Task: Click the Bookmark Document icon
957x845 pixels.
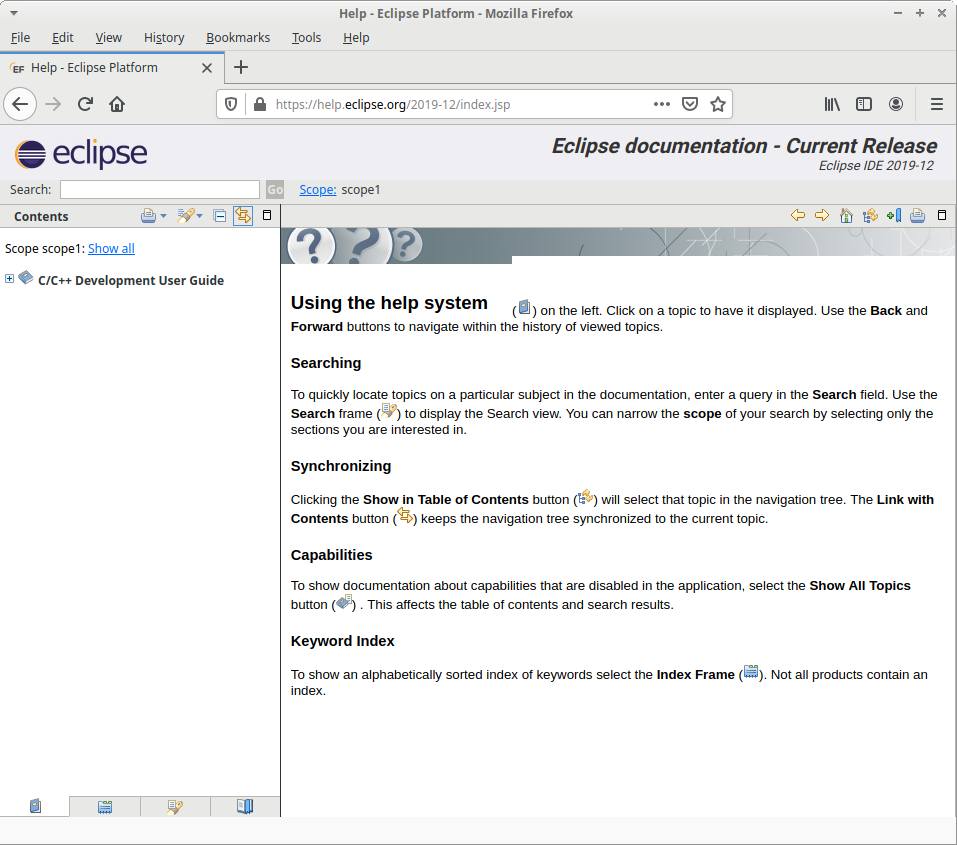Action: 894,215
